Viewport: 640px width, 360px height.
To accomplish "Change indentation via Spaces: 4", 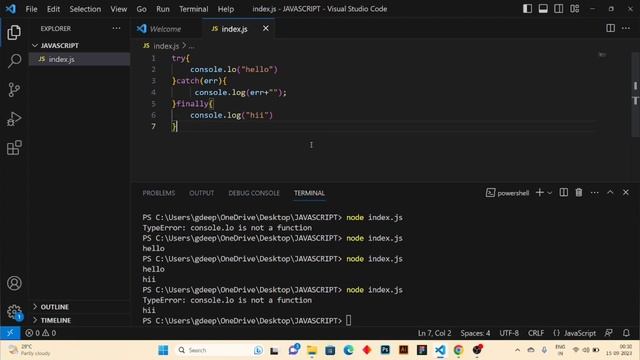I will (x=475, y=333).
